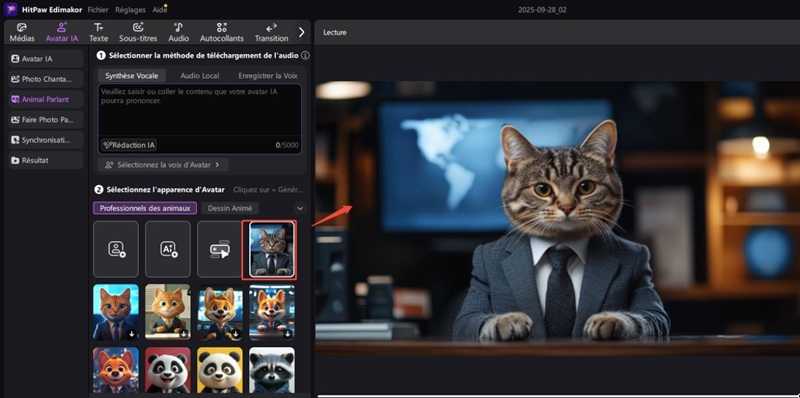The image size is (800, 398).
Task: Open the Sous-titres tab
Action: click(138, 33)
